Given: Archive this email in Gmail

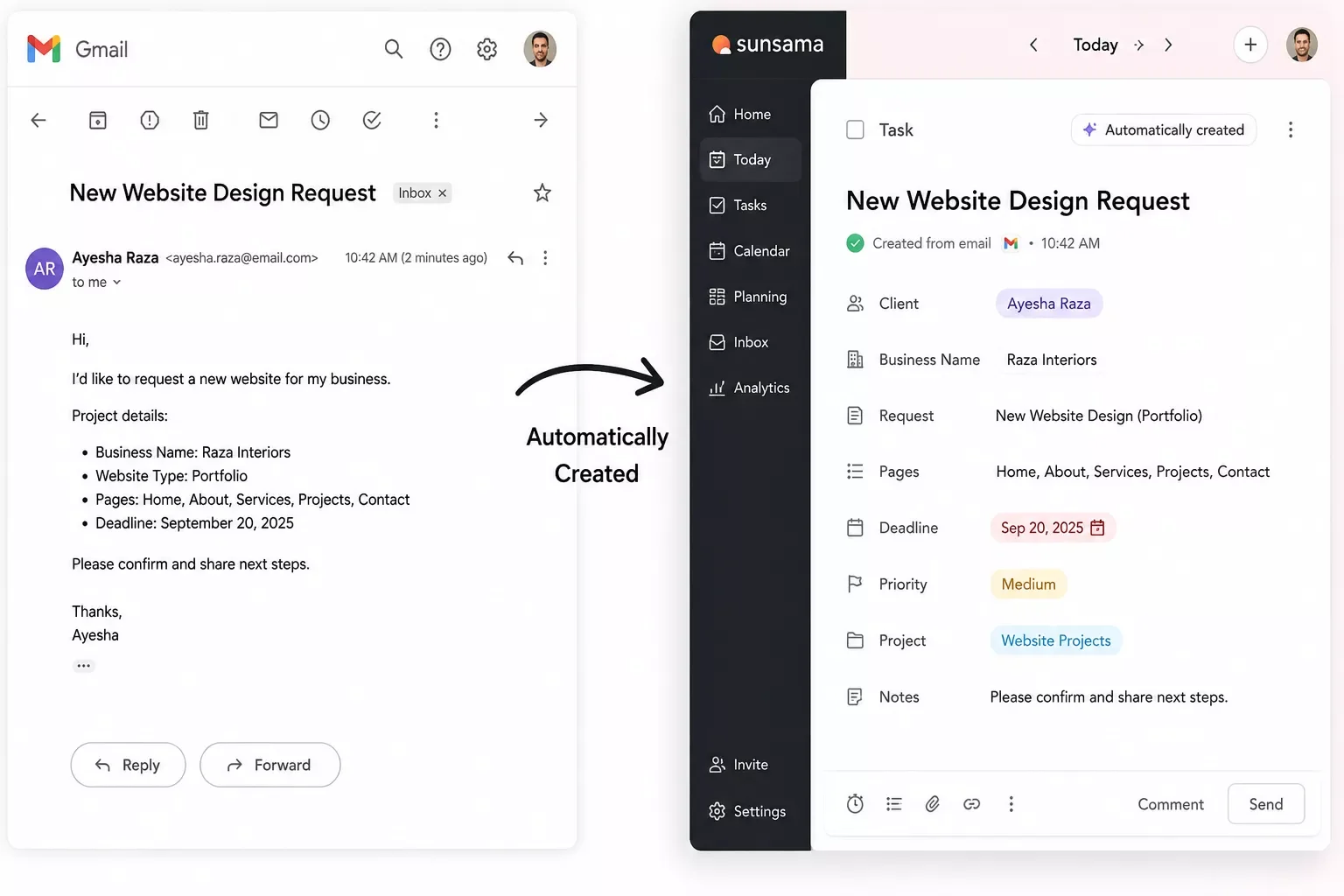Looking at the screenshot, I should click(98, 120).
